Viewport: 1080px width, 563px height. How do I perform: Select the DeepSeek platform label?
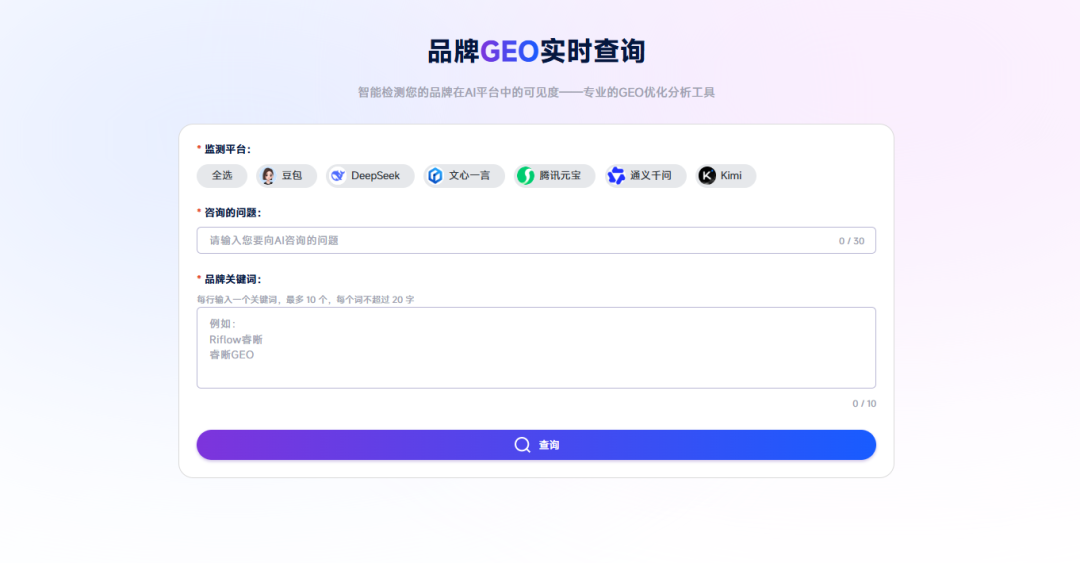375,176
